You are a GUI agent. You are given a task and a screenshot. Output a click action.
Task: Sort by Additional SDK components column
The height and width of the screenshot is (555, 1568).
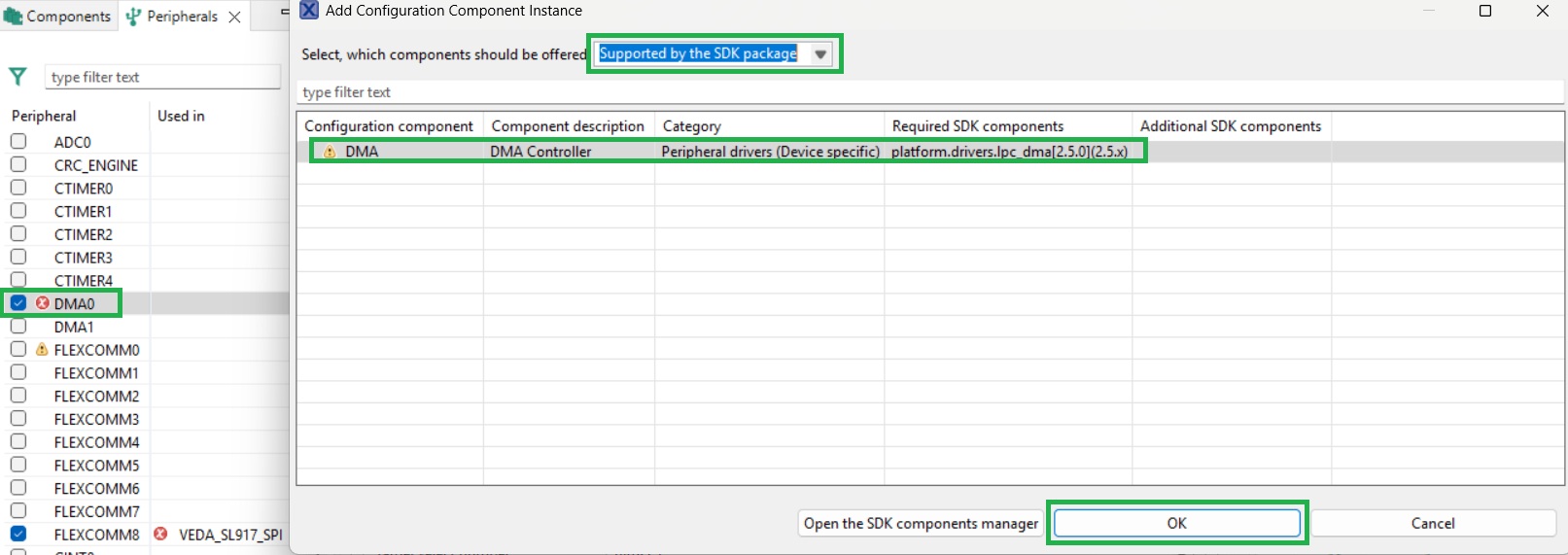(x=1232, y=126)
